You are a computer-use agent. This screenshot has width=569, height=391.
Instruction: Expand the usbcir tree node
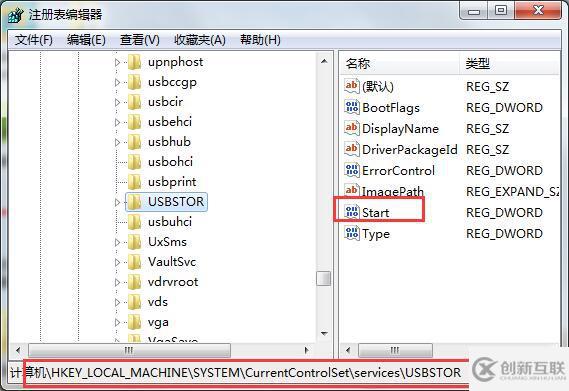tap(117, 102)
